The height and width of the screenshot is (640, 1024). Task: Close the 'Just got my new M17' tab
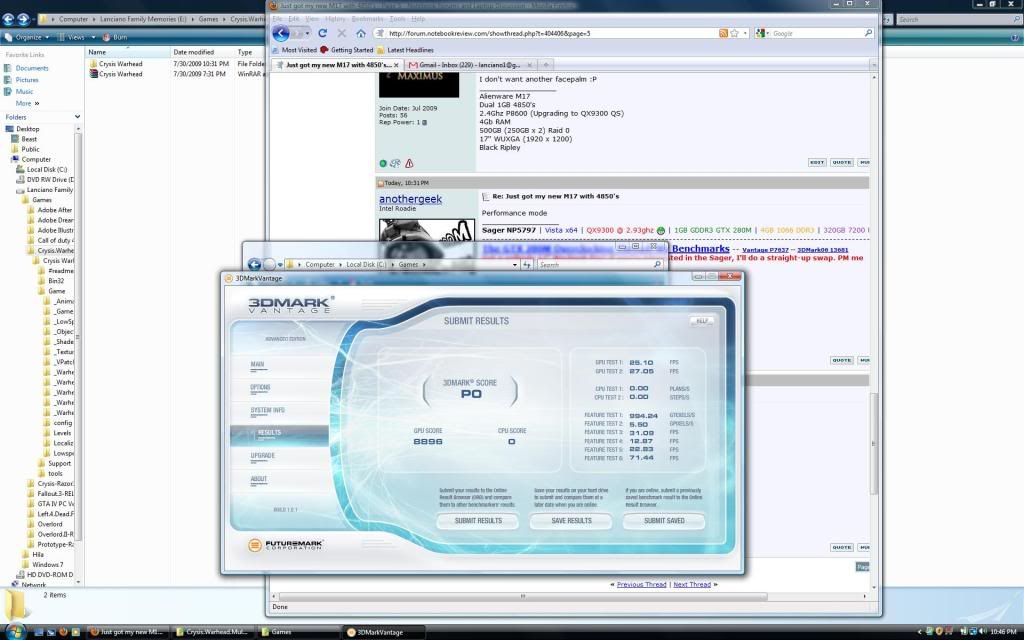(x=396, y=65)
